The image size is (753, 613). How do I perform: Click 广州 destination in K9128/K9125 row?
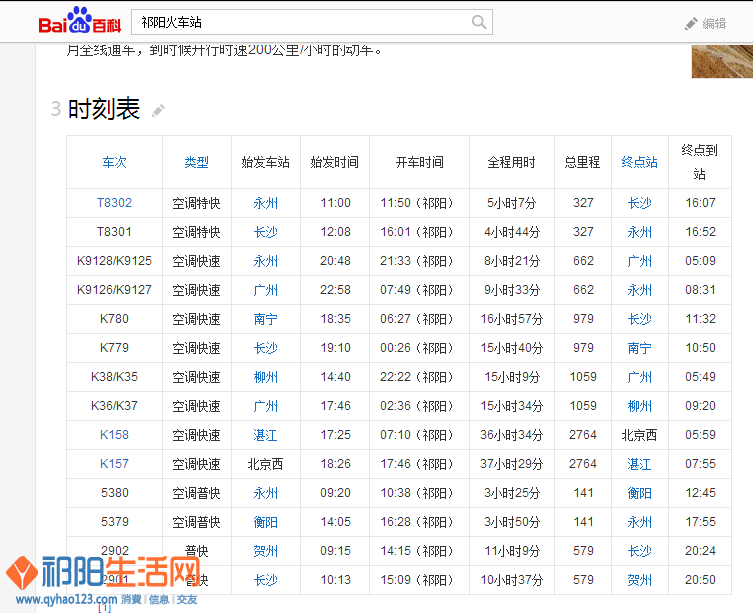click(x=640, y=261)
